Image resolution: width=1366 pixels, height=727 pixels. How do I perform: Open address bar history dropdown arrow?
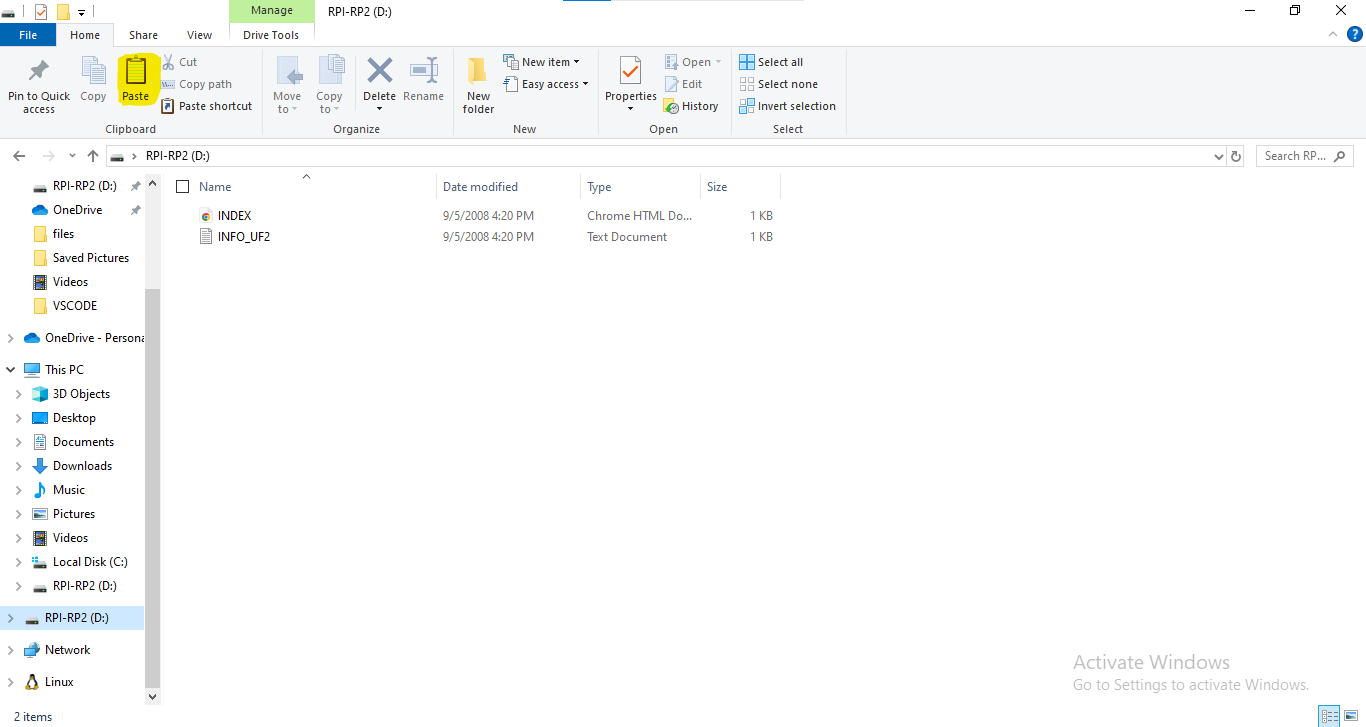(1218, 156)
